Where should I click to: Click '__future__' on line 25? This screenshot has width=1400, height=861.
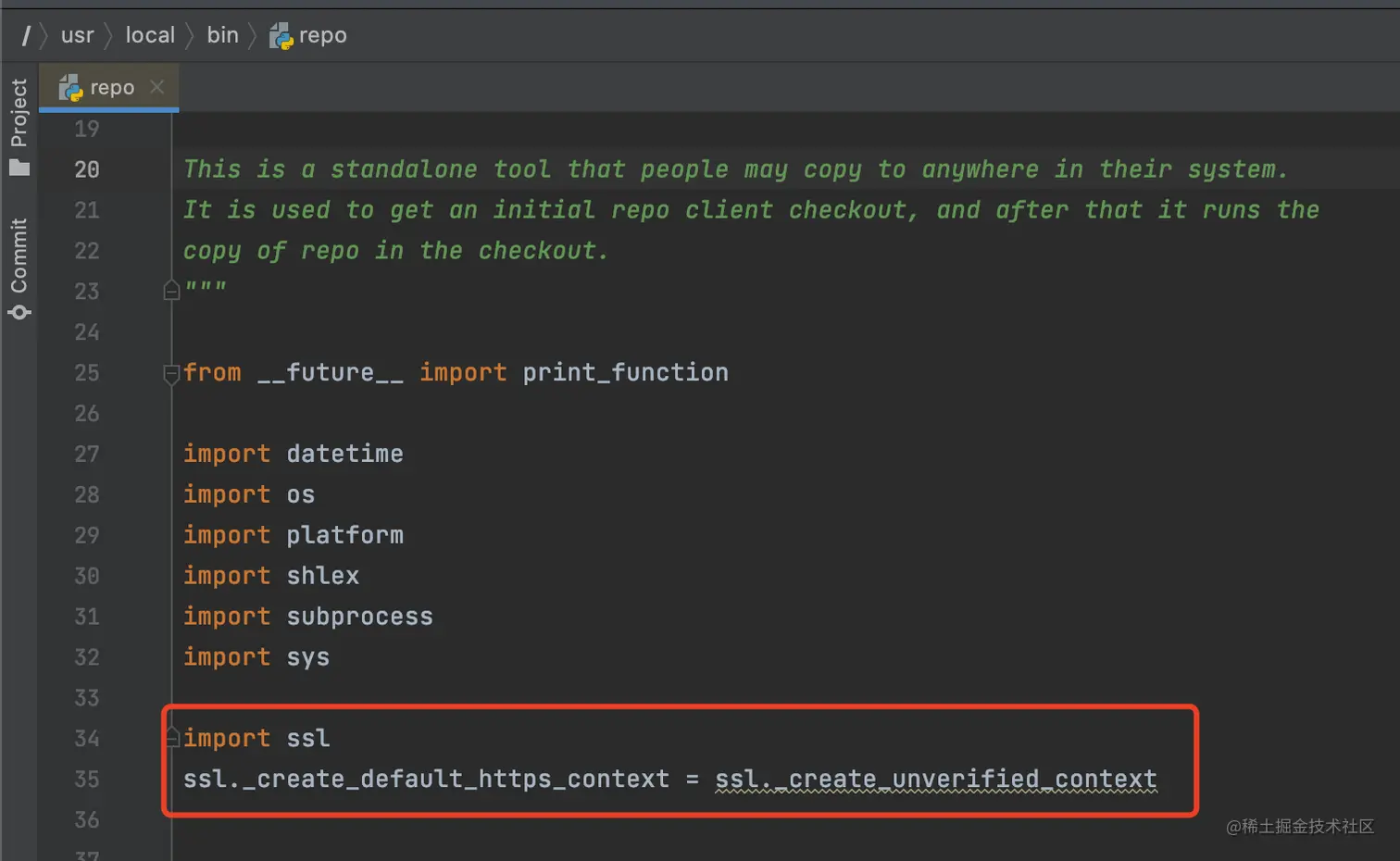pyautogui.click(x=330, y=372)
